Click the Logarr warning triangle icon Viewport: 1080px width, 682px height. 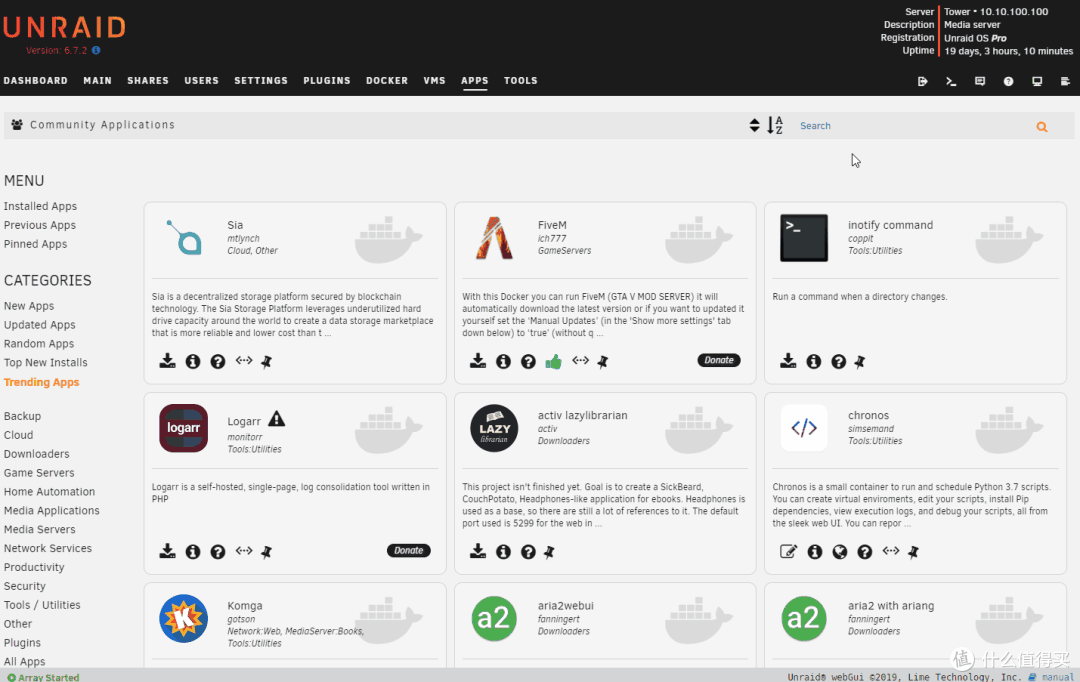coord(276,419)
